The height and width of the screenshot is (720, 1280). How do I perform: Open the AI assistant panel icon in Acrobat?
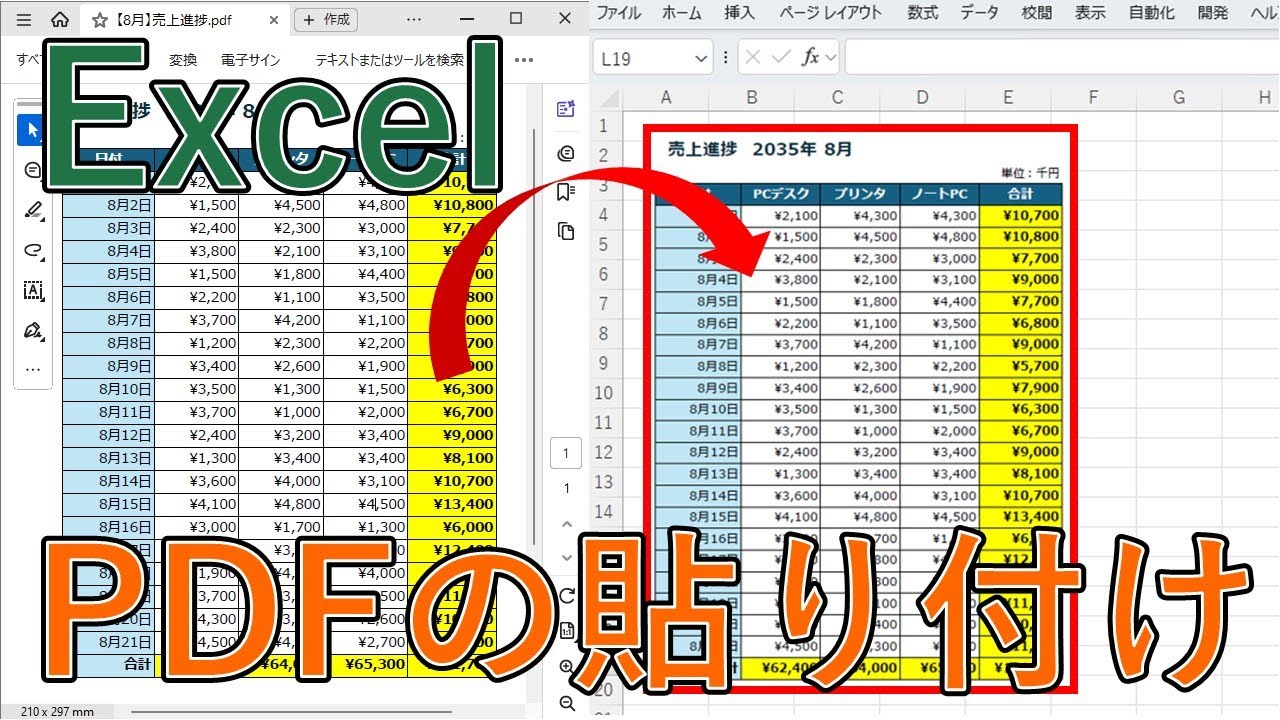(x=566, y=110)
